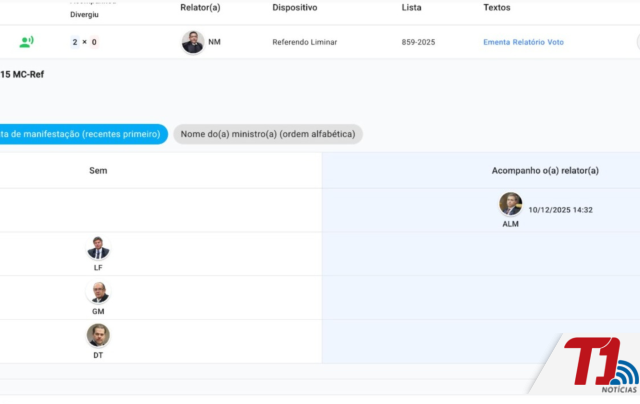Viewport: 640px width, 404px height.
Task: Click the NM rapporteur avatar photo
Action: [x=192, y=42]
